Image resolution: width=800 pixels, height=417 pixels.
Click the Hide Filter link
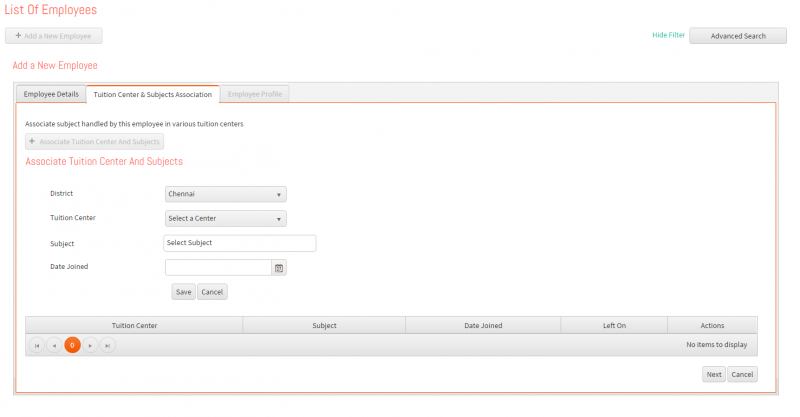pyautogui.click(x=668, y=35)
